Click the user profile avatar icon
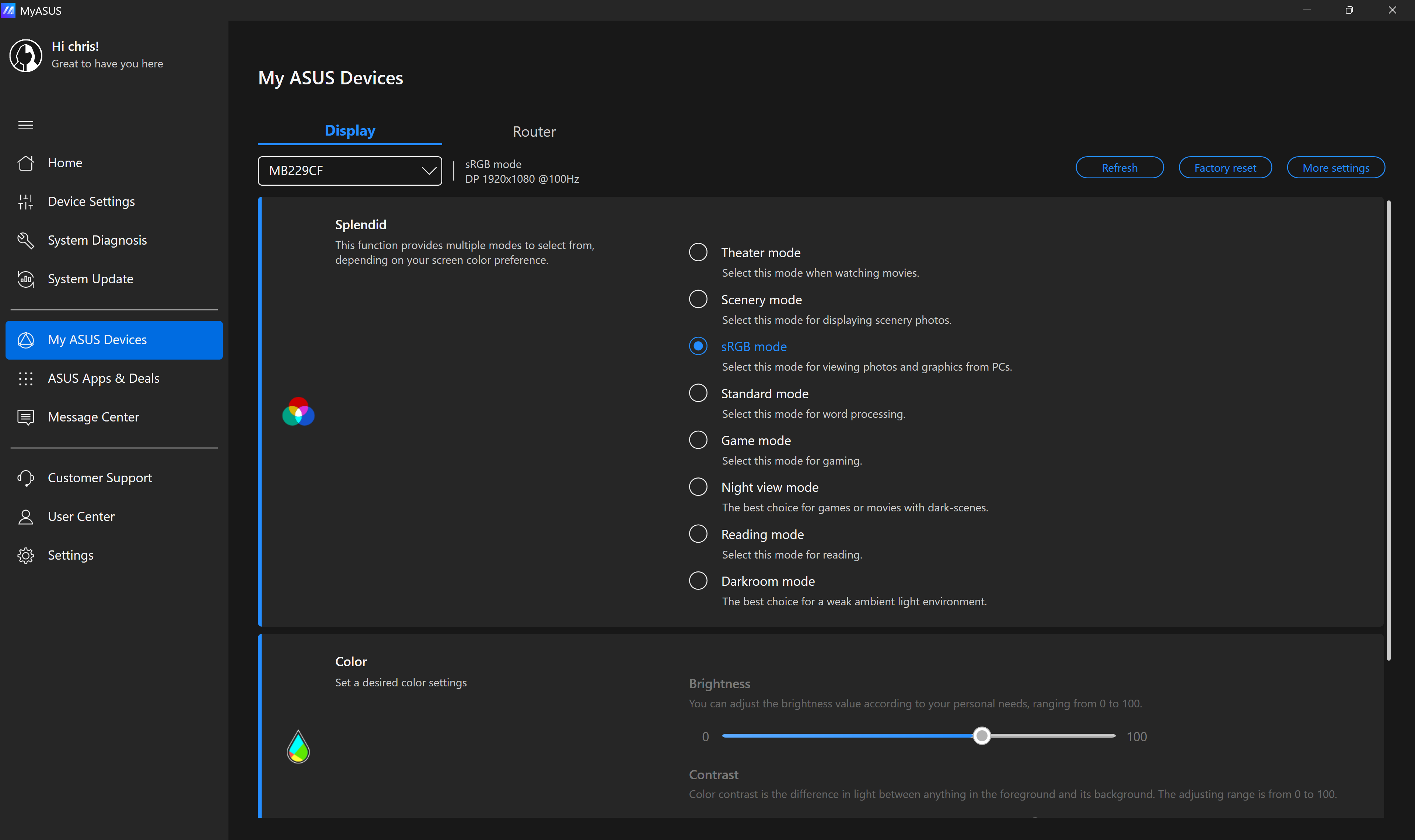Screen dimensions: 1415x840 (25, 56)
